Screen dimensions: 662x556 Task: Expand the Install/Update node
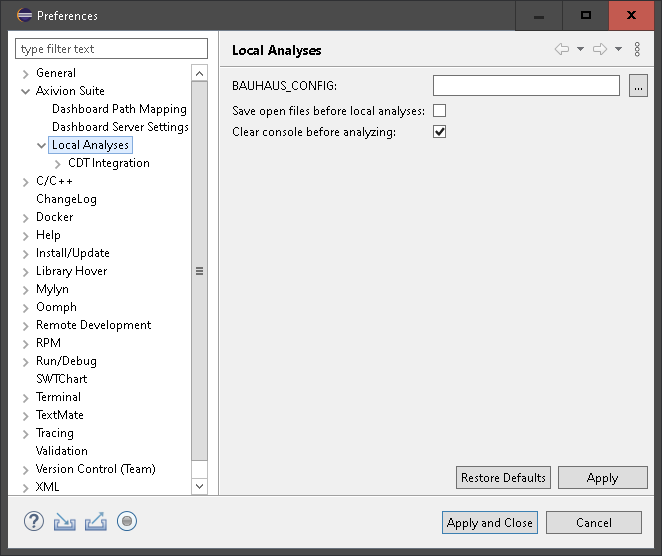[x=26, y=254]
